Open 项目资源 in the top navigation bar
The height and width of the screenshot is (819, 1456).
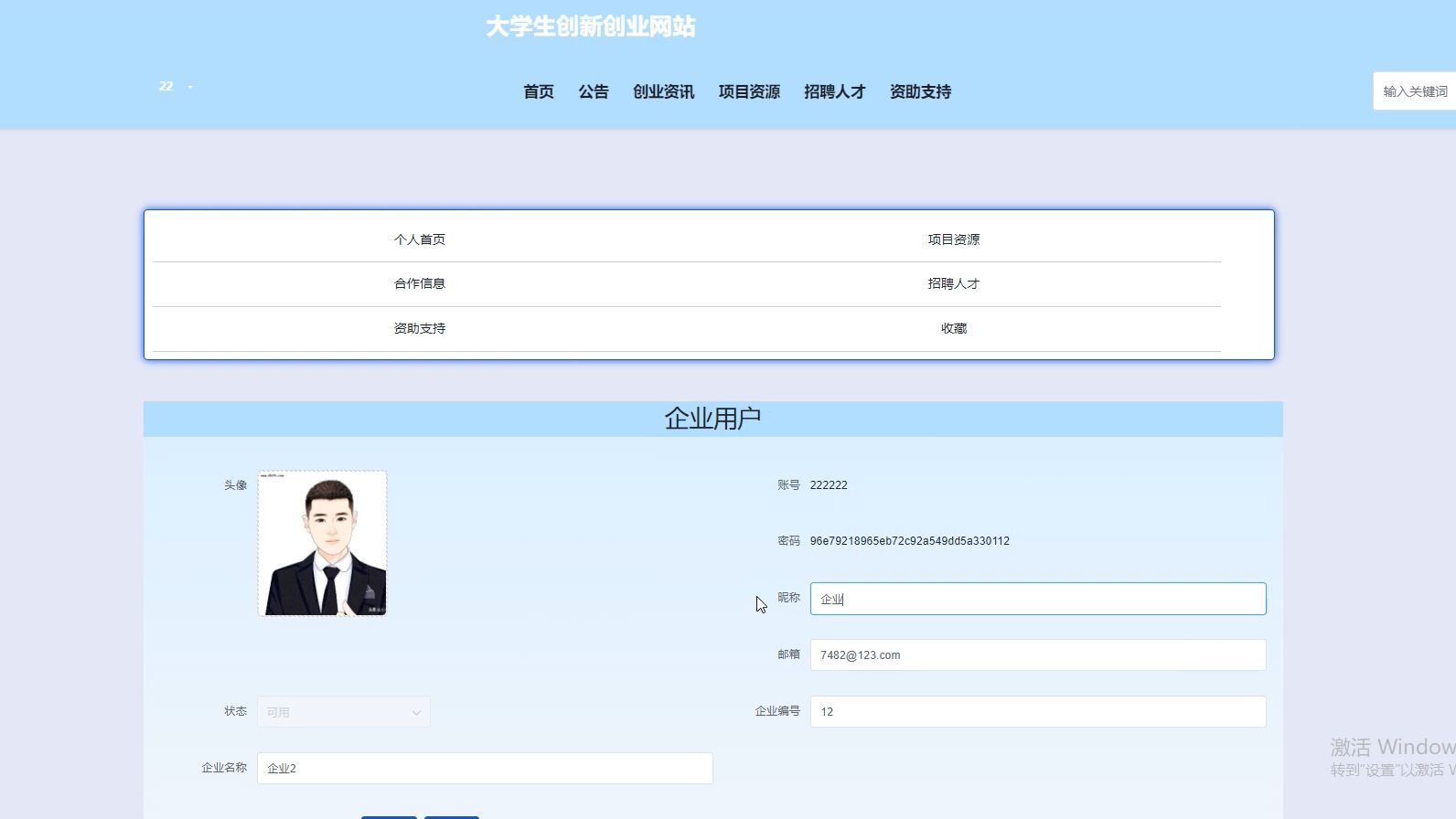tap(749, 91)
